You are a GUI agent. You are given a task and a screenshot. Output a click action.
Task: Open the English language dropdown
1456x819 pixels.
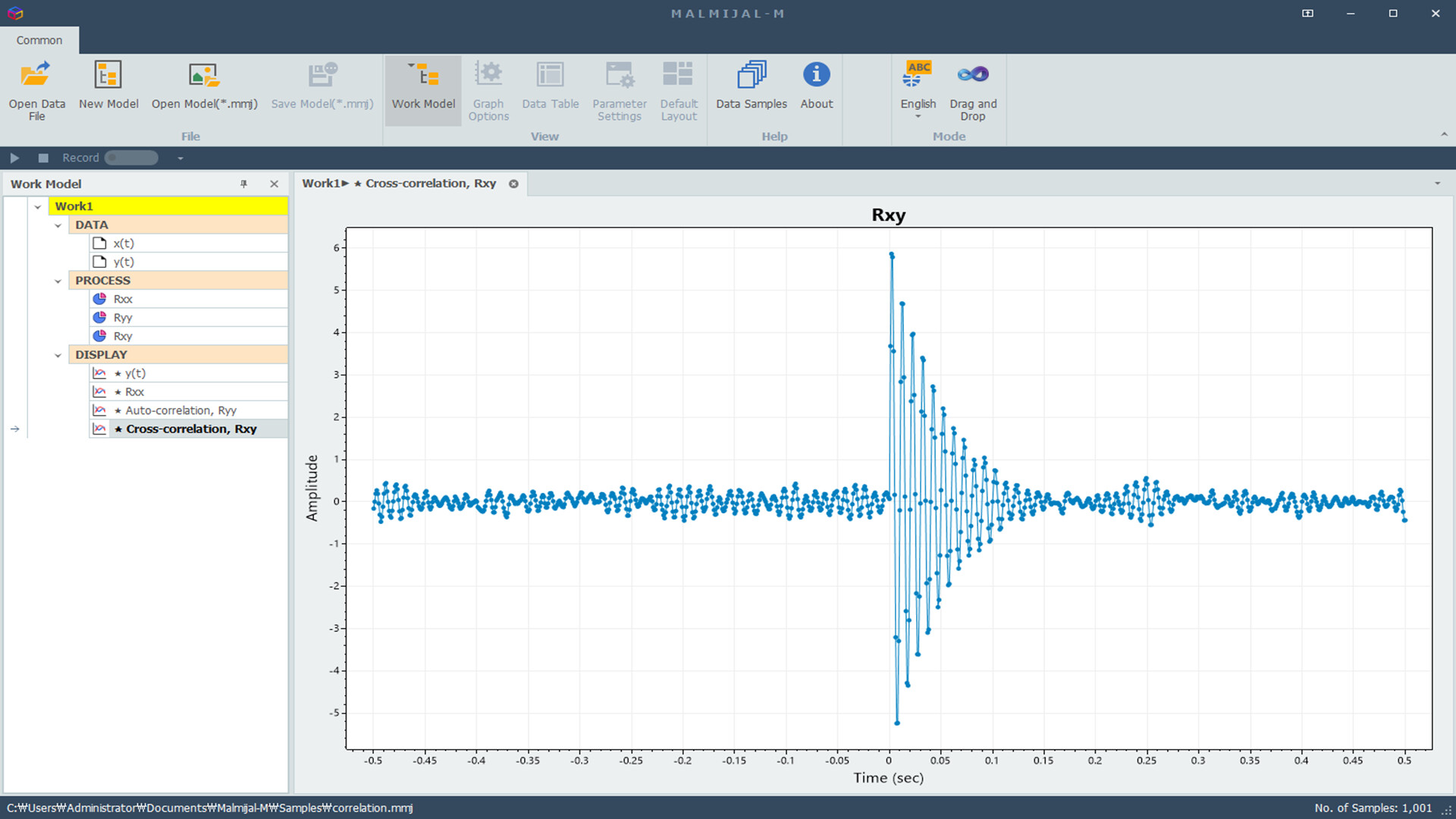(918, 116)
